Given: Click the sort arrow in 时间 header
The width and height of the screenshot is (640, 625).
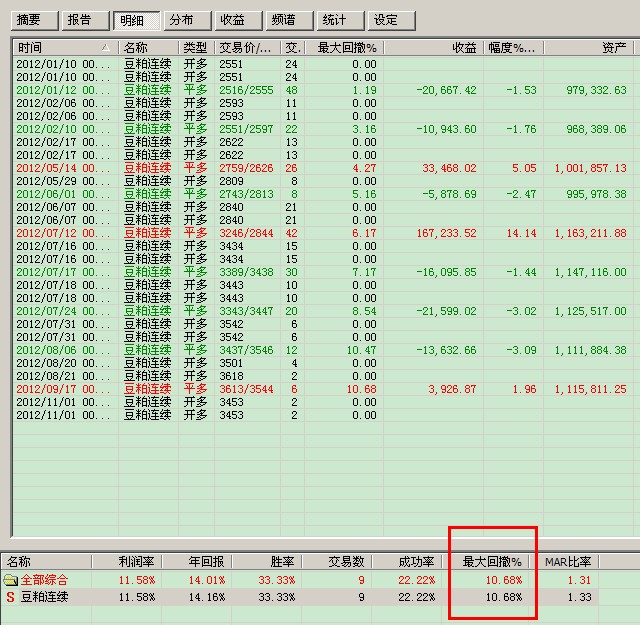Looking at the screenshot, I should [x=106, y=48].
